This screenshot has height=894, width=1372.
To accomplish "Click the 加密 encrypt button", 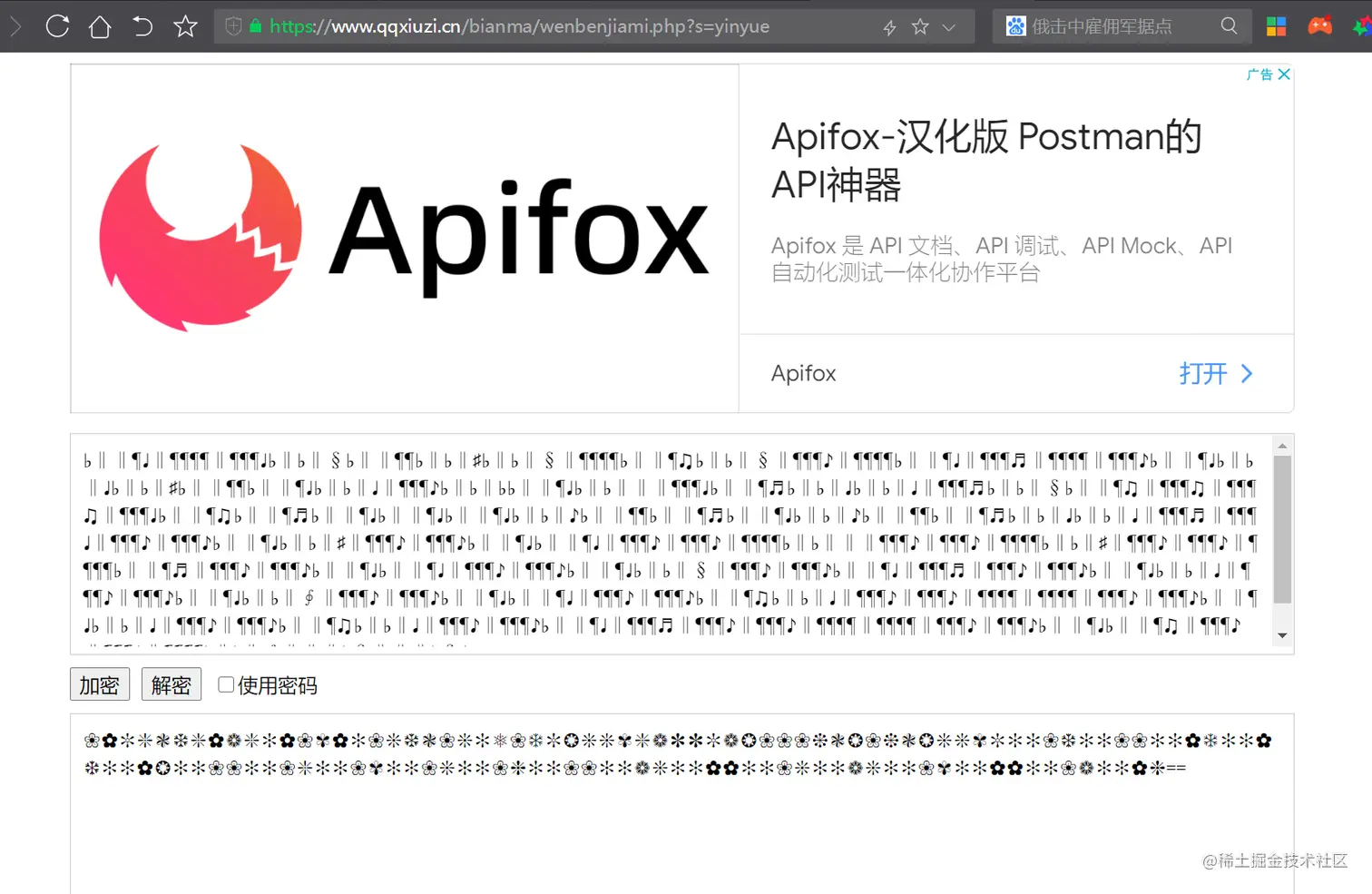I will click(100, 684).
